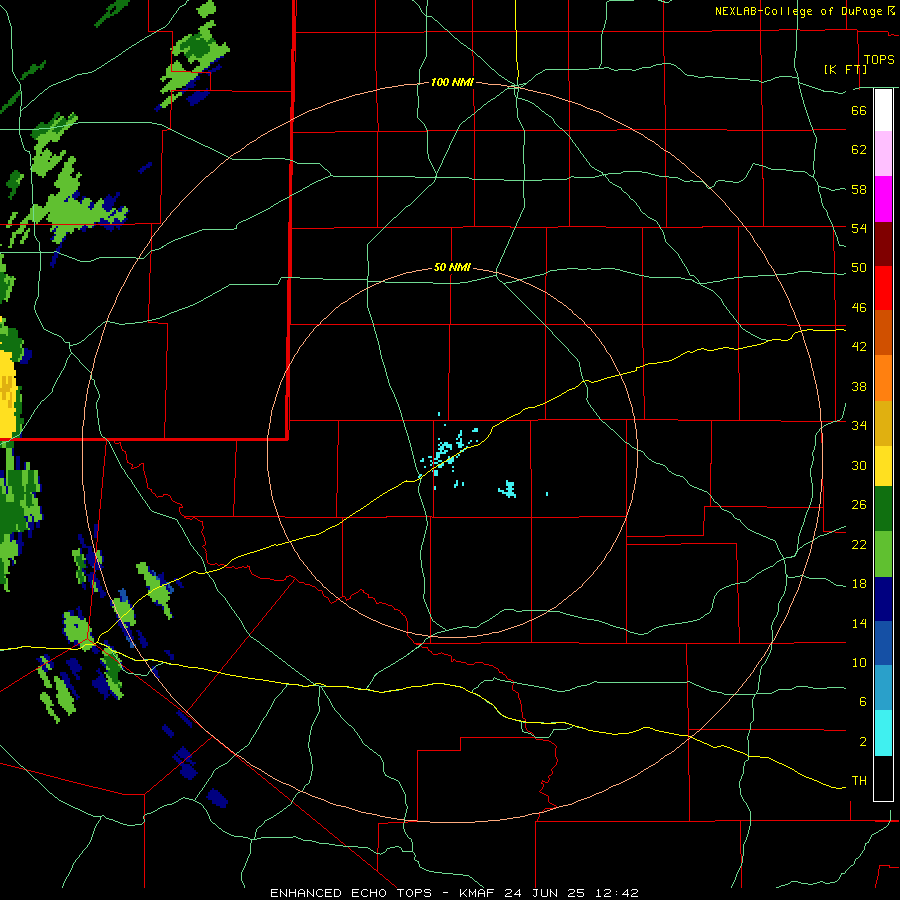Click the 38 legend value

(x=859, y=386)
